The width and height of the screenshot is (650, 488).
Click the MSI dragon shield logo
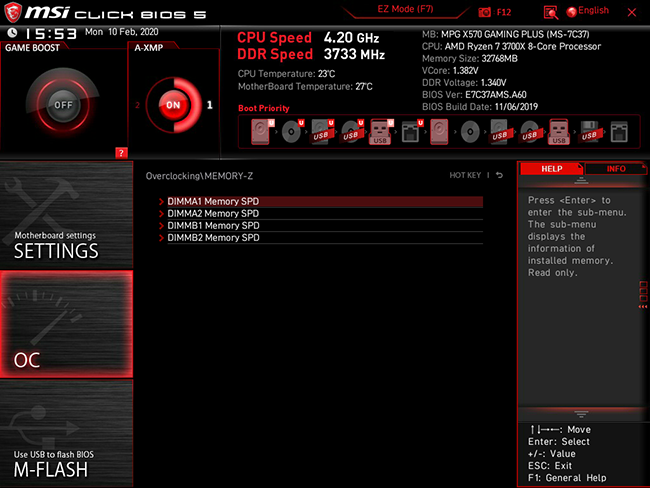click(13, 12)
